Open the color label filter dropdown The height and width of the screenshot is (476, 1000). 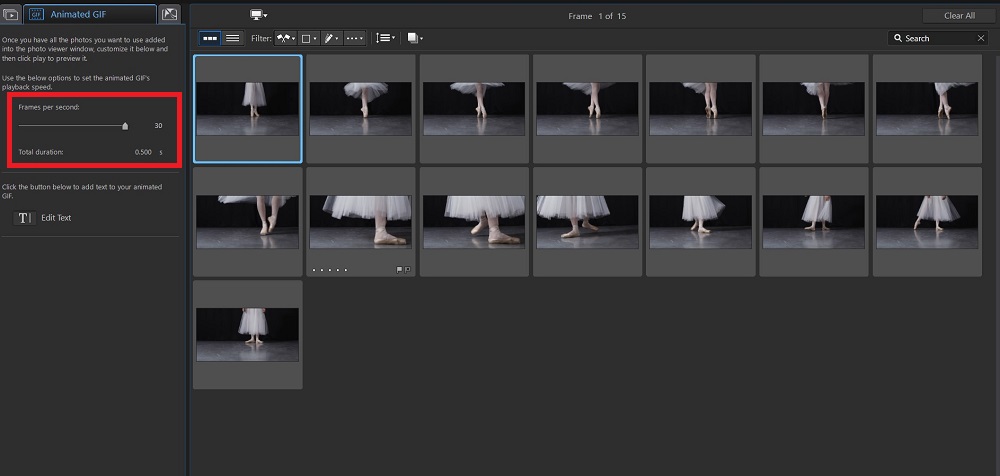coord(309,38)
